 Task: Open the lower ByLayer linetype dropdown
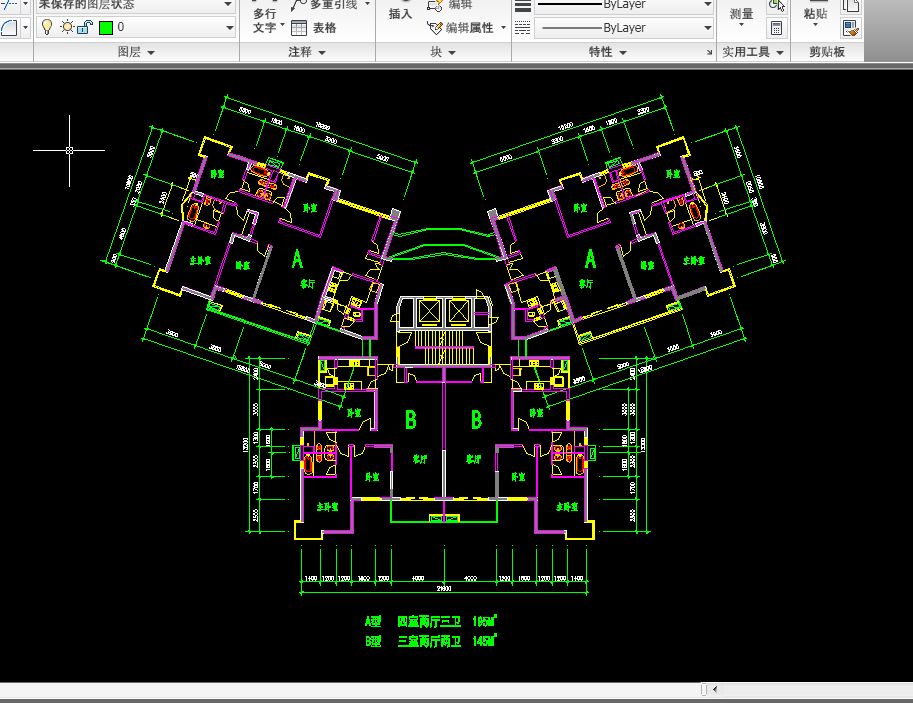[x=707, y=28]
